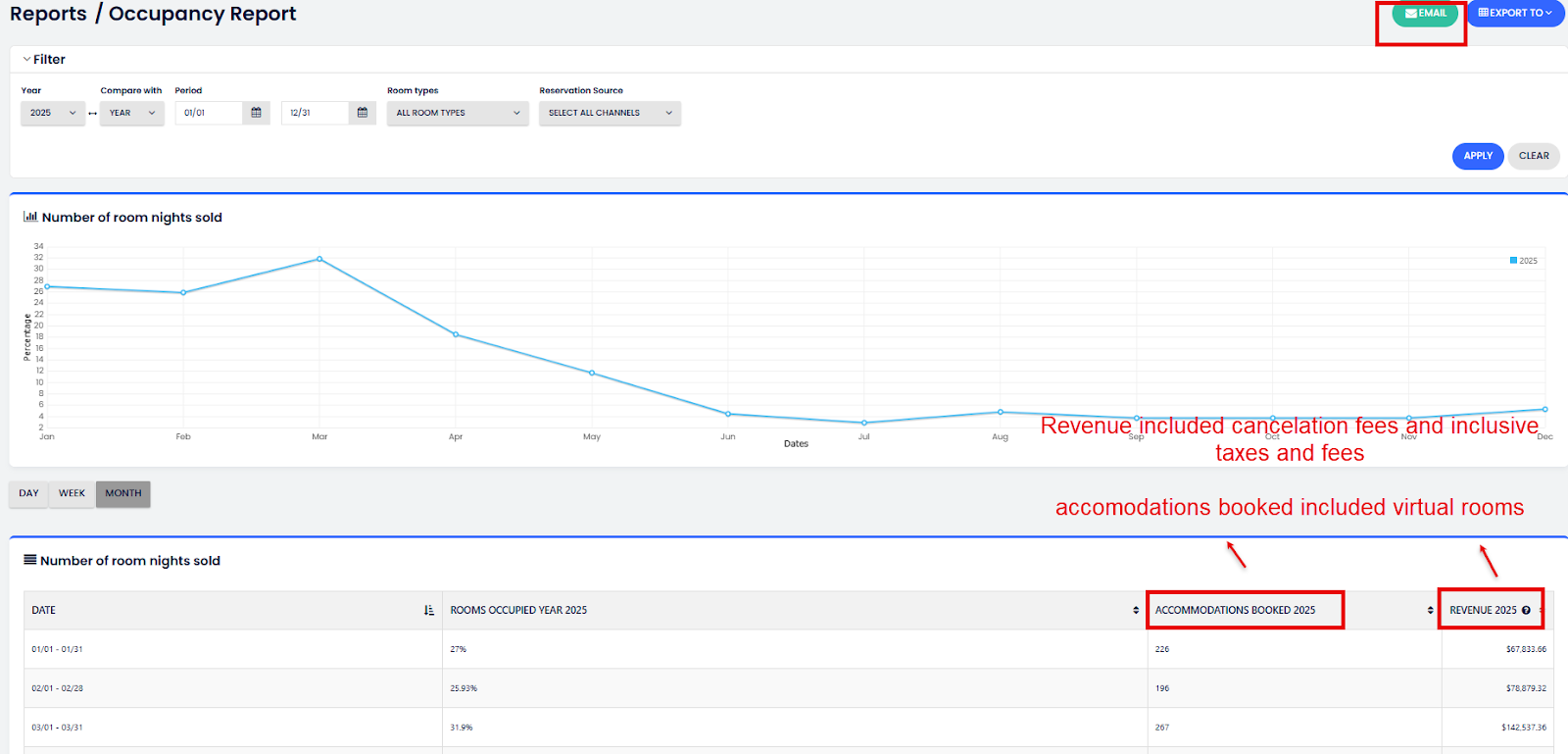Image resolution: width=1568 pixels, height=754 pixels.
Task: Sort table by Date column icon
Action: point(428,610)
